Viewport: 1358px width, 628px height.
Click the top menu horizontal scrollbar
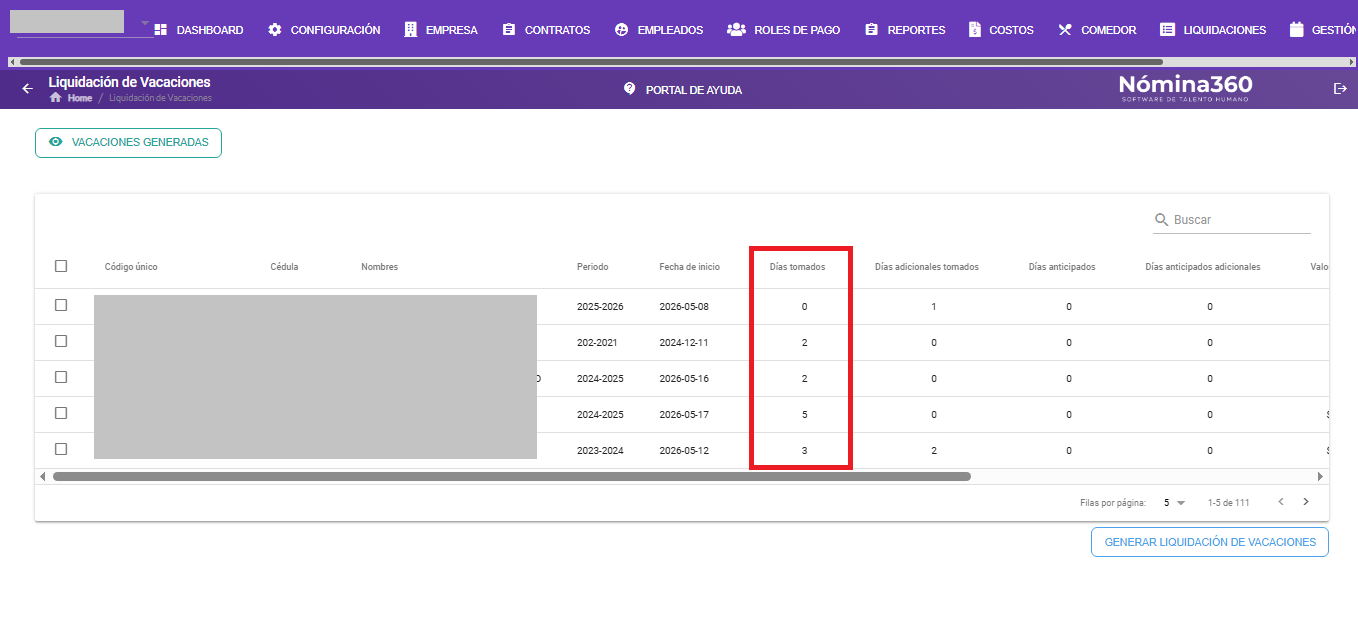pyautogui.click(x=591, y=62)
